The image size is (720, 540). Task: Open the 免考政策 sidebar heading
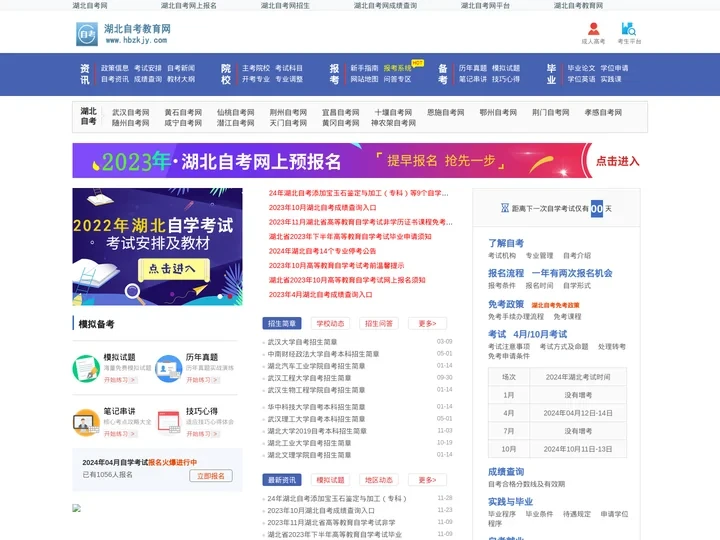pos(506,304)
